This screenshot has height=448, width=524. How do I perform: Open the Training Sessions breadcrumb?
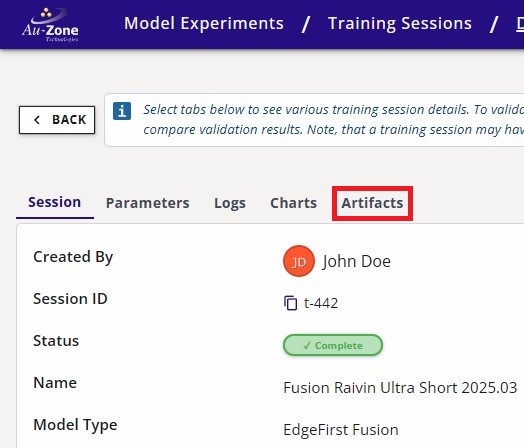[x=400, y=23]
